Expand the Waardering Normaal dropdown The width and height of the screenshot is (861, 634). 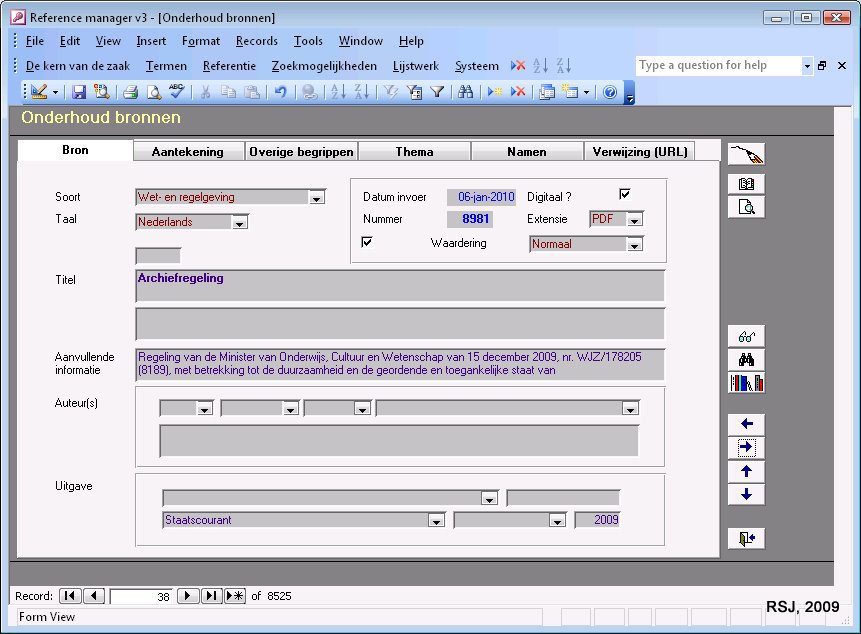(x=635, y=244)
